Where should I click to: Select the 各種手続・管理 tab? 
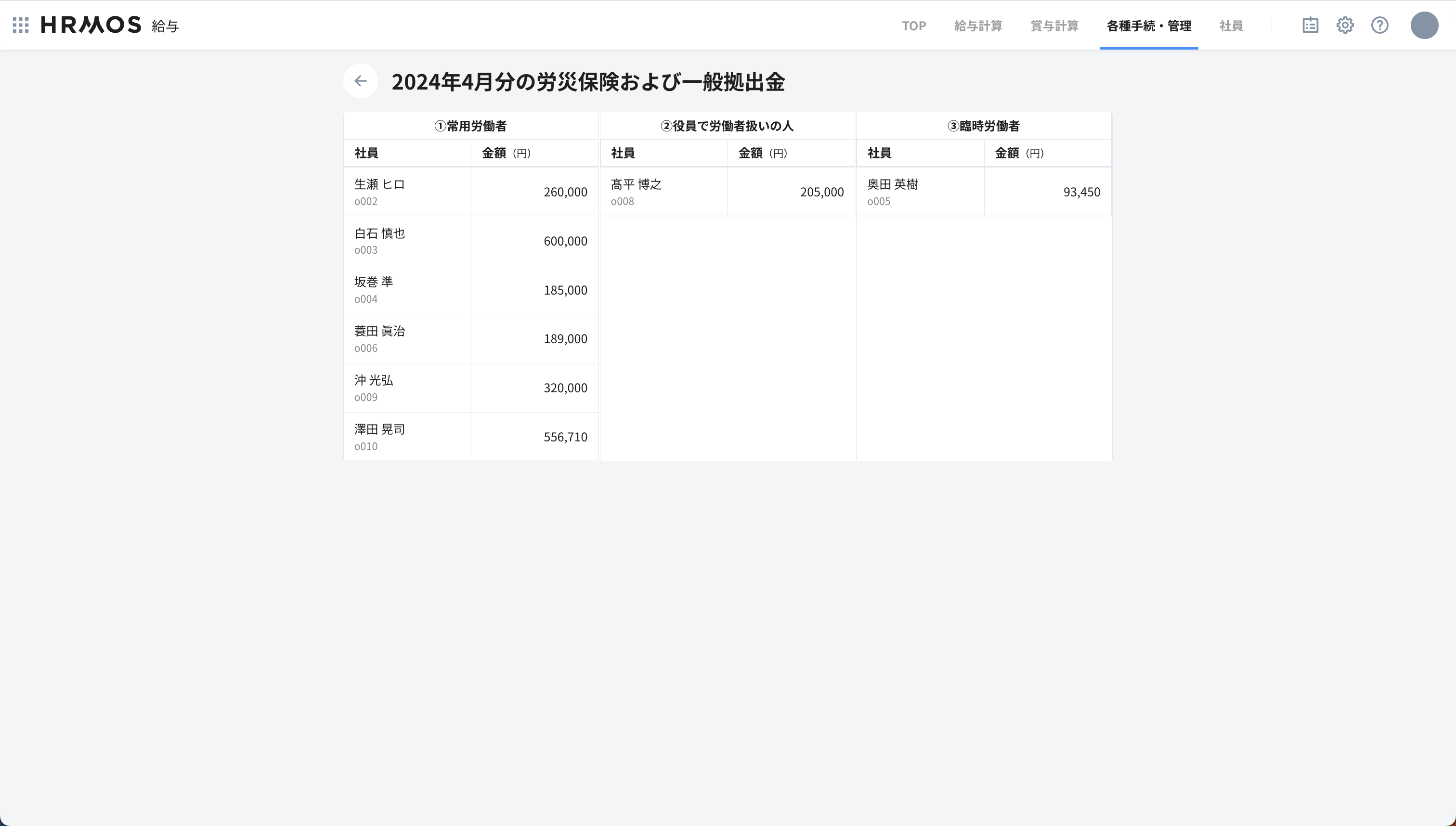coord(1148,26)
